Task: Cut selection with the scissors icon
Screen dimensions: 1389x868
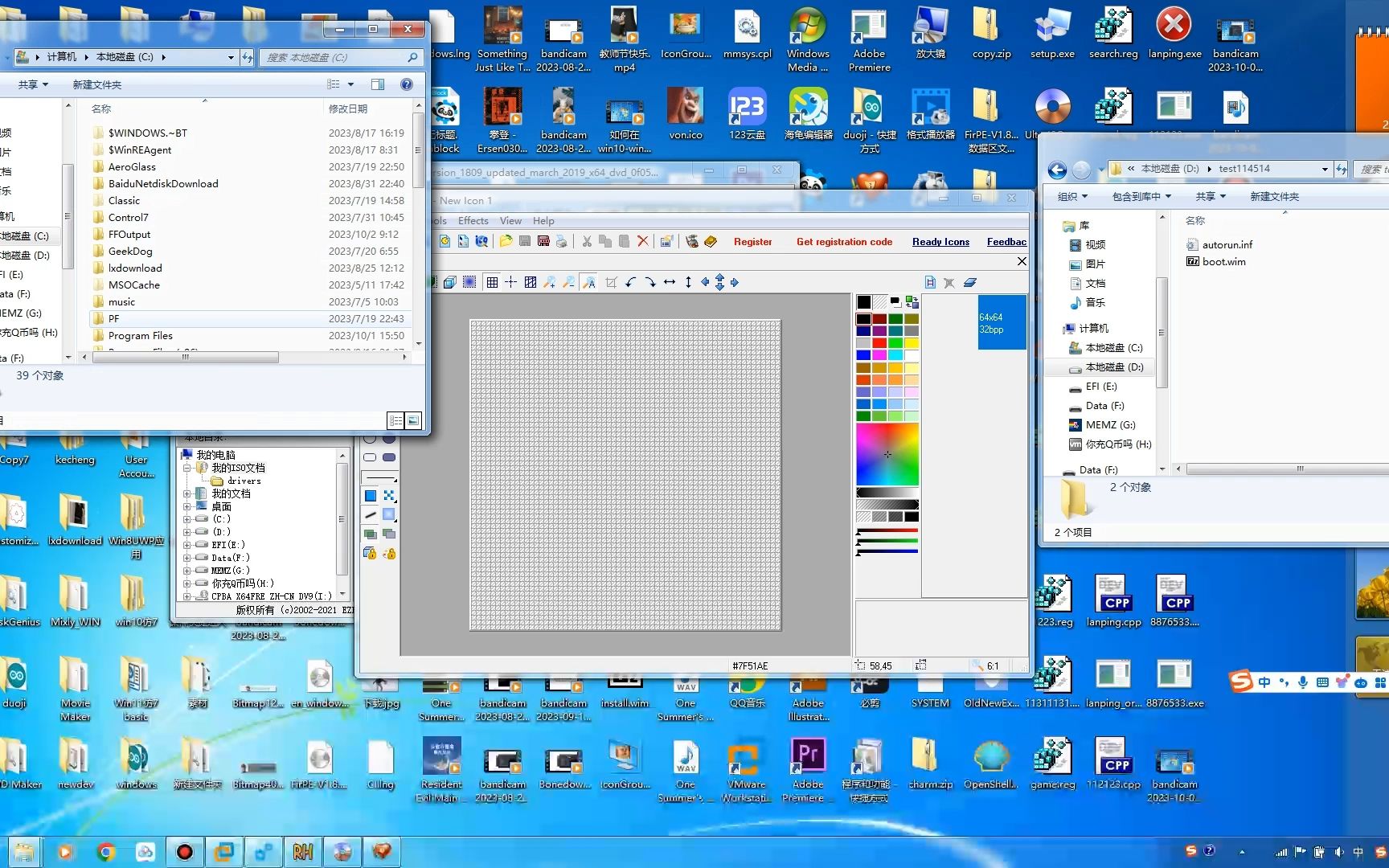Action: [587, 241]
